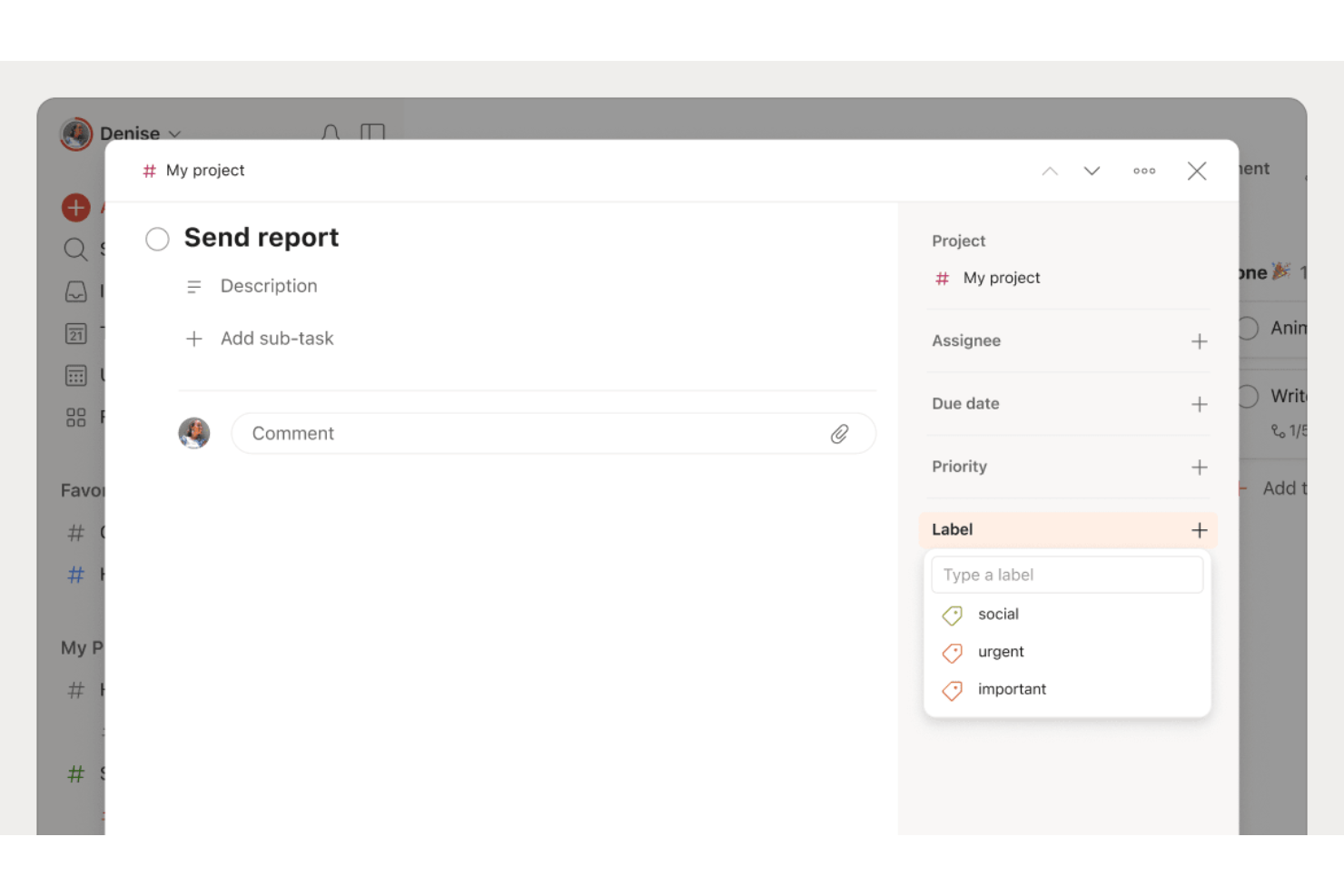Viewport: 1344px width, 896px height.
Task: Click Add sub-task
Action: (x=259, y=338)
